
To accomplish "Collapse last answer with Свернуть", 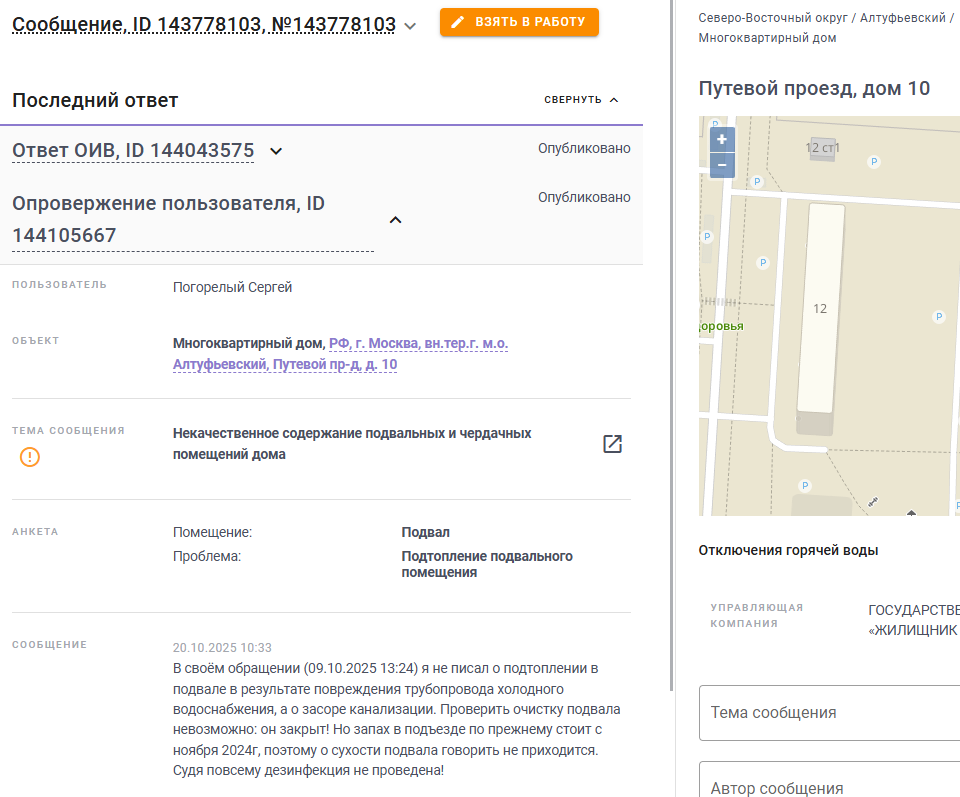I will point(581,100).
